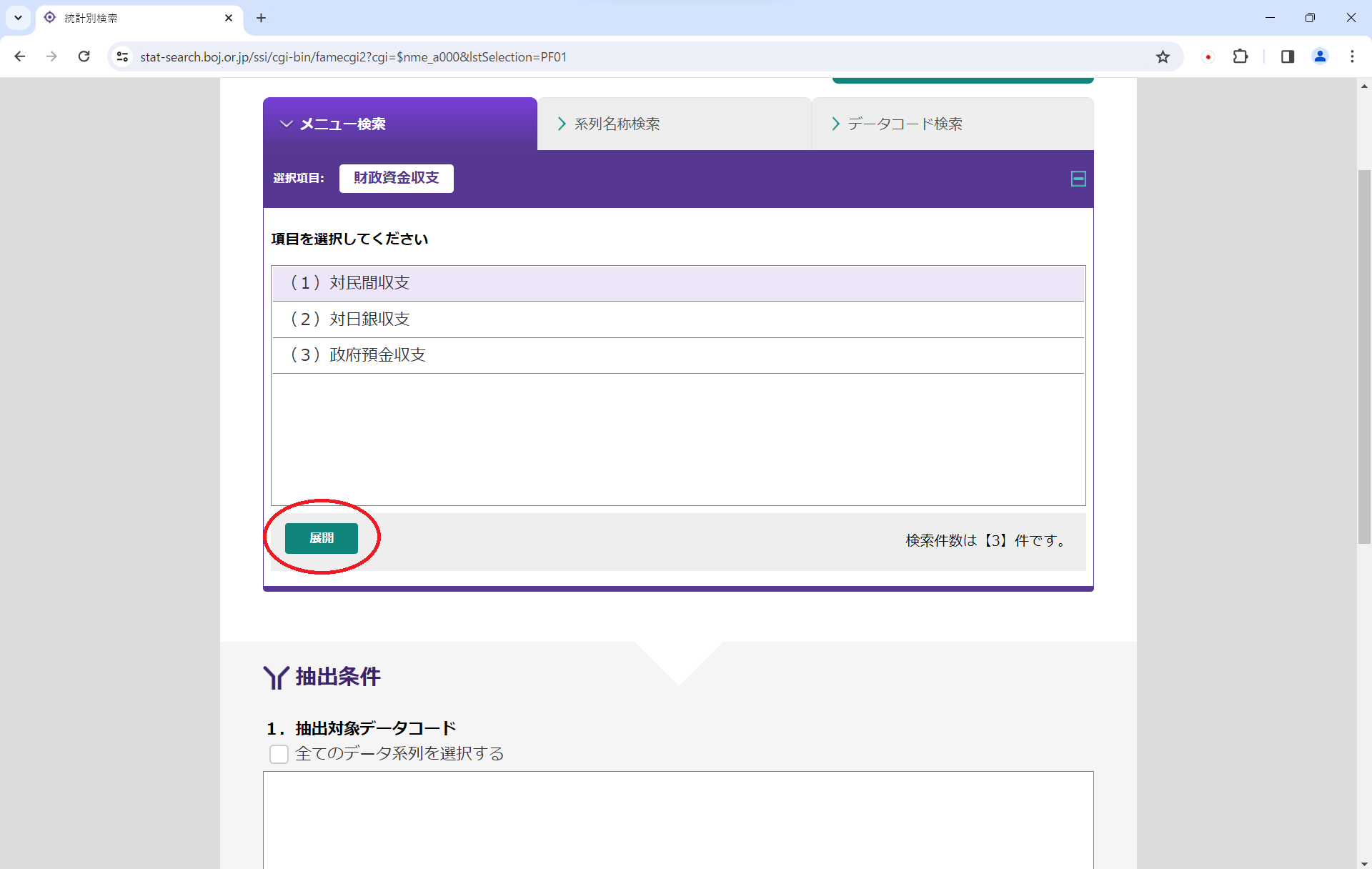Open the tab search dropdown arrow

click(19, 18)
